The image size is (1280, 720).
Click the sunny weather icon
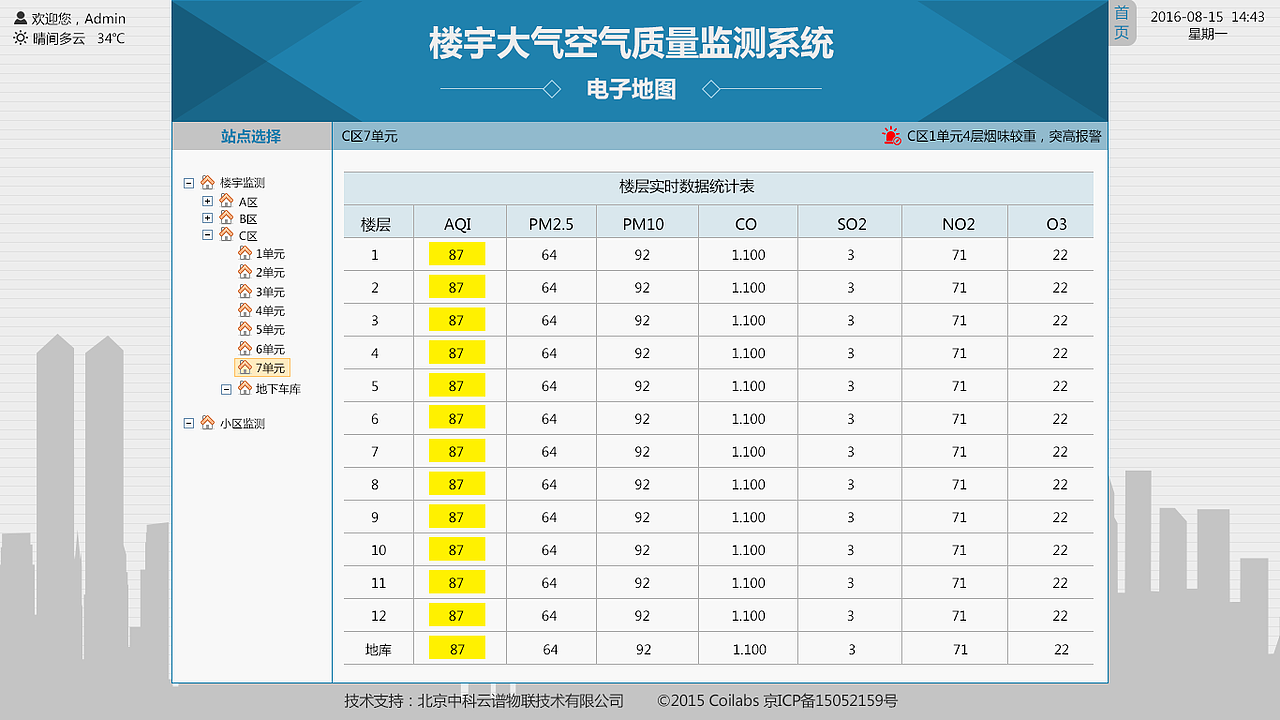pyautogui.click(x=20, y=38)
